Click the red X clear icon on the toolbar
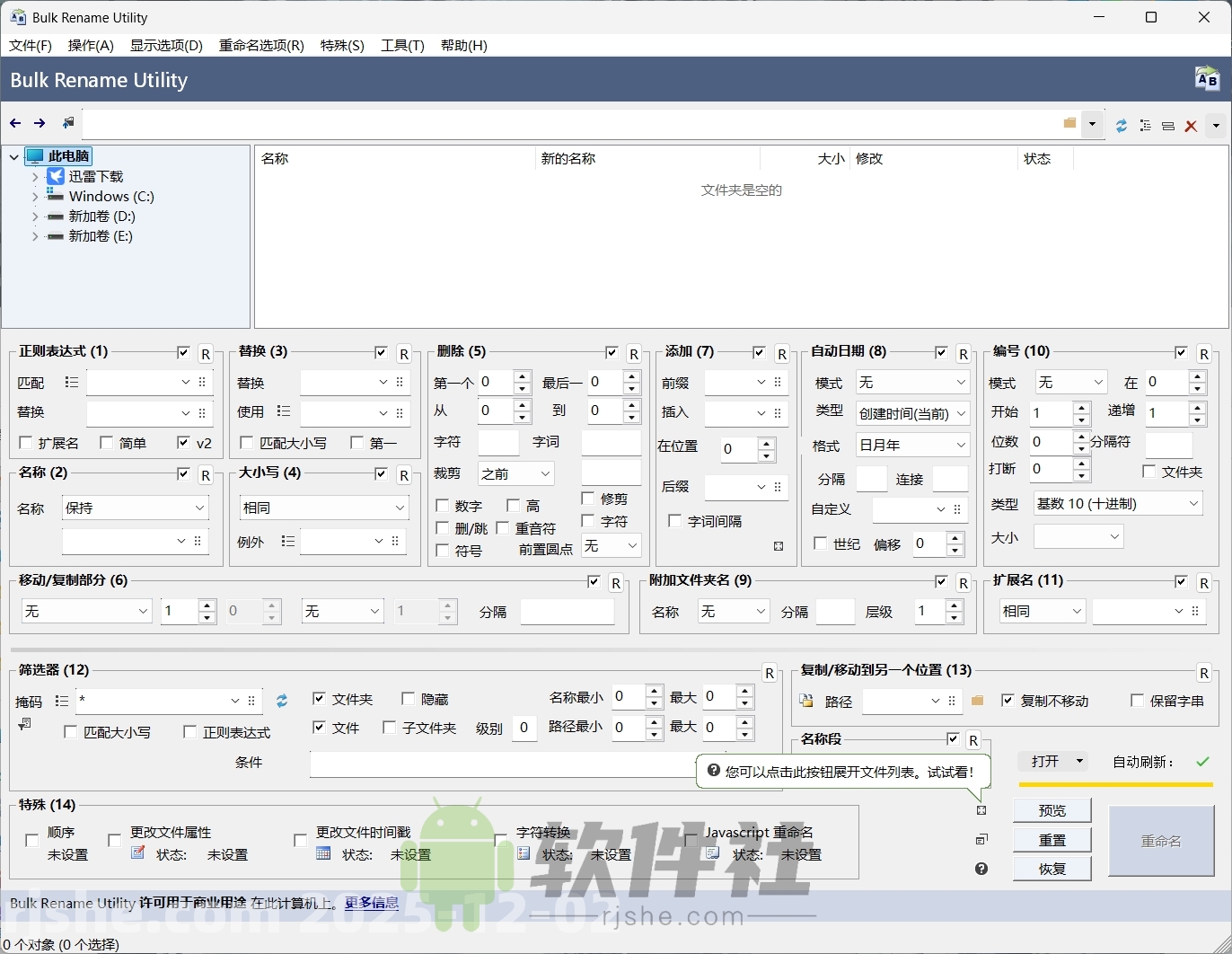 point(1192,126)
